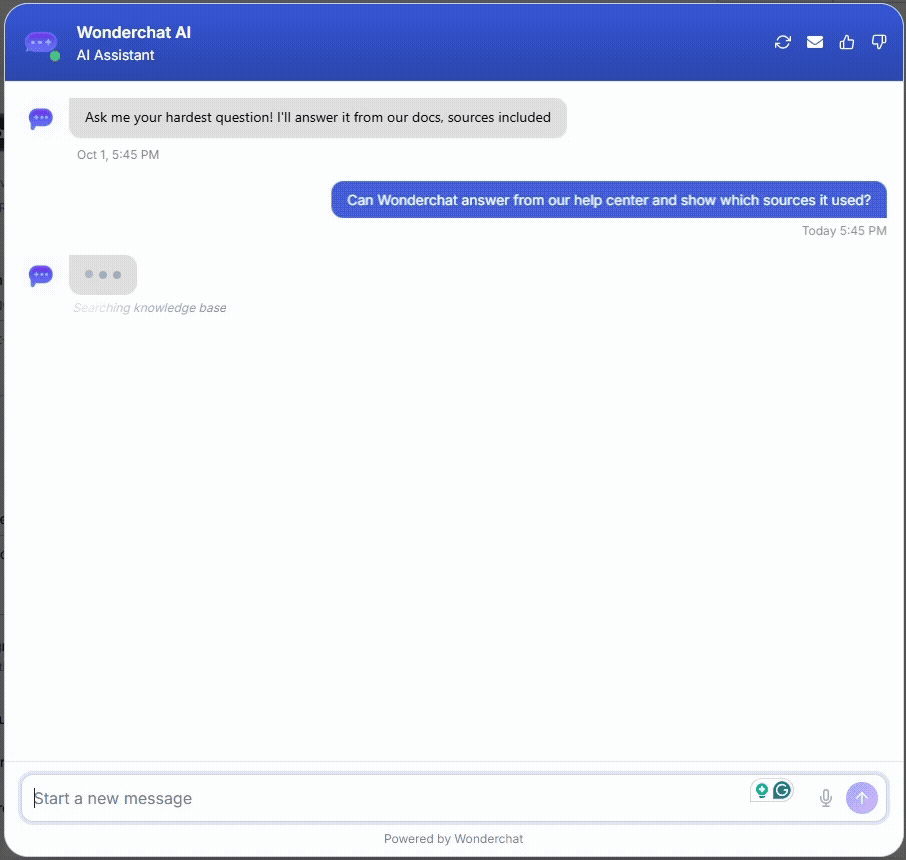Open the Grammarly icon in message box
This screenshot has height=860, width=906.
pyautogui.click(x=782, y=789)
